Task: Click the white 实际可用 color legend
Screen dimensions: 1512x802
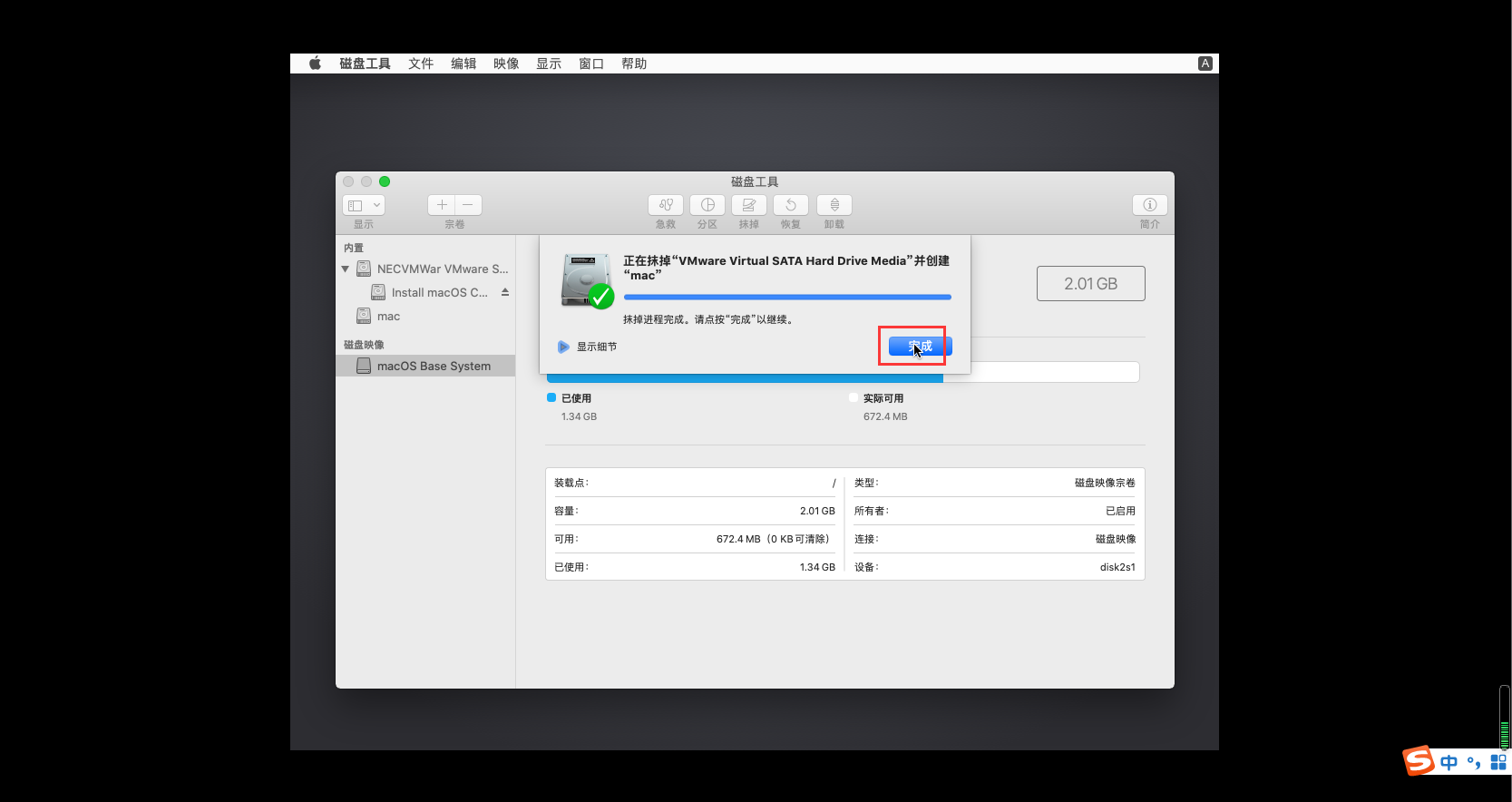Action: [x=854, y=397]
